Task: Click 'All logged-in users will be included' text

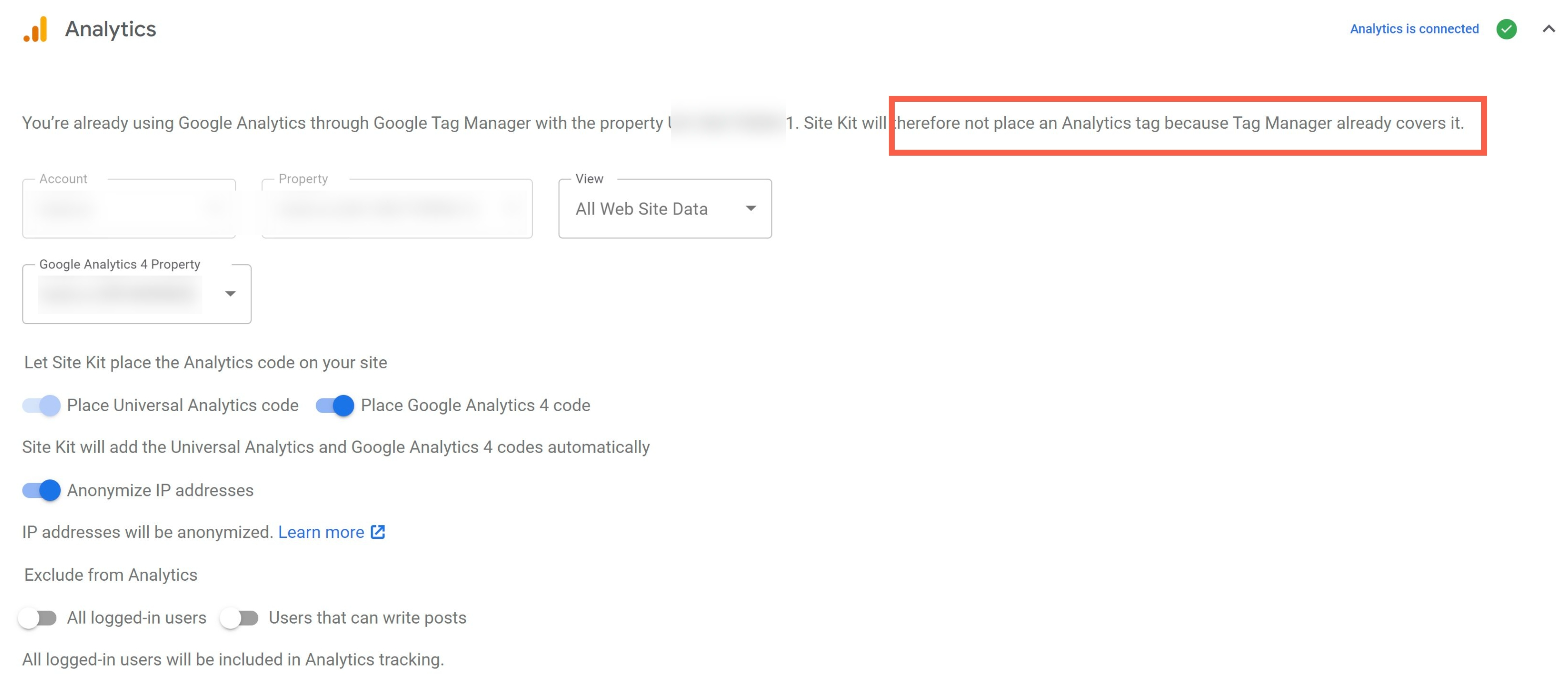Action: tap(233, 659)
